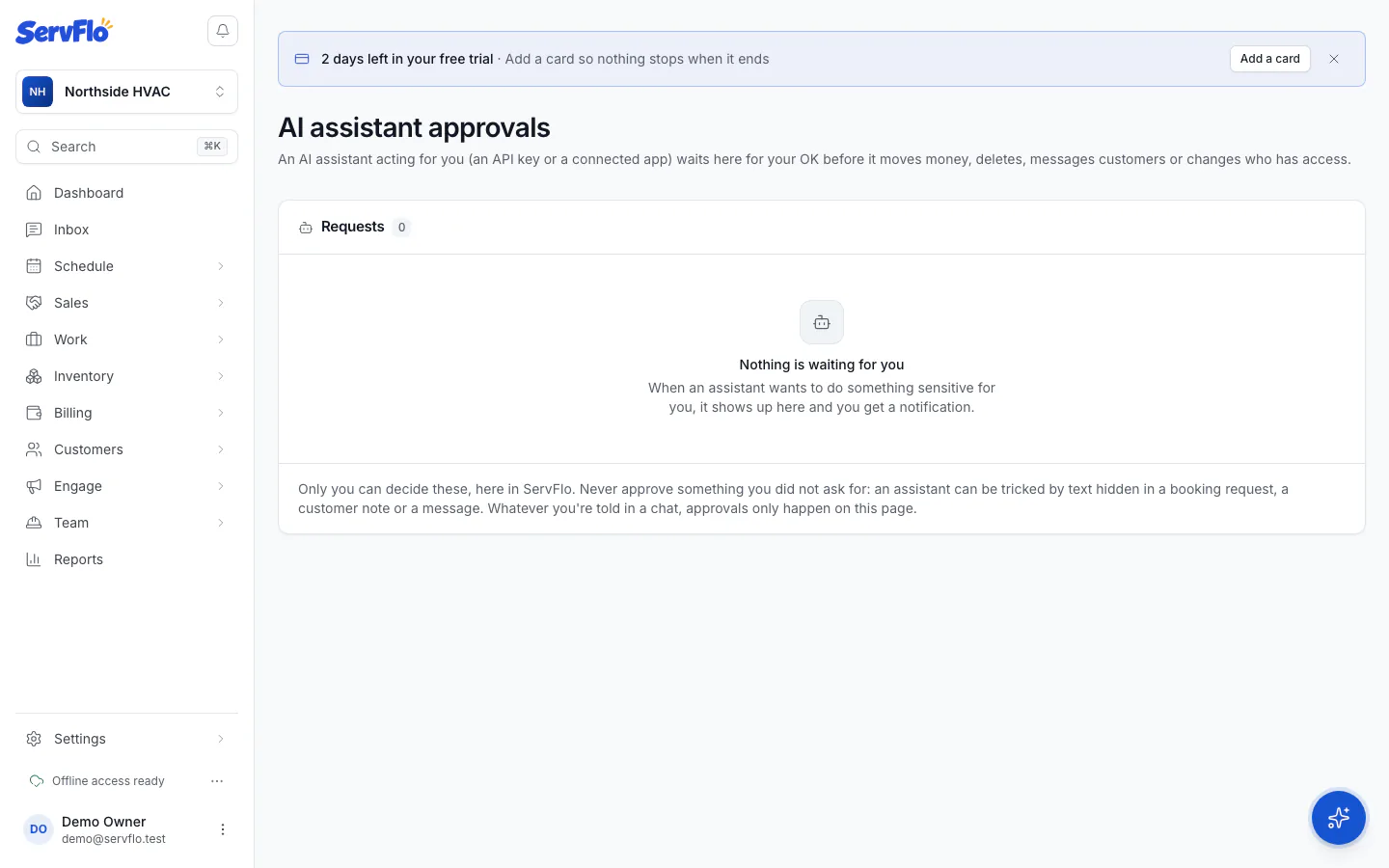Screen dimensions: 1389x868
Task: Expand the Settings submenu chevron
Action: (x=221, y=739)
